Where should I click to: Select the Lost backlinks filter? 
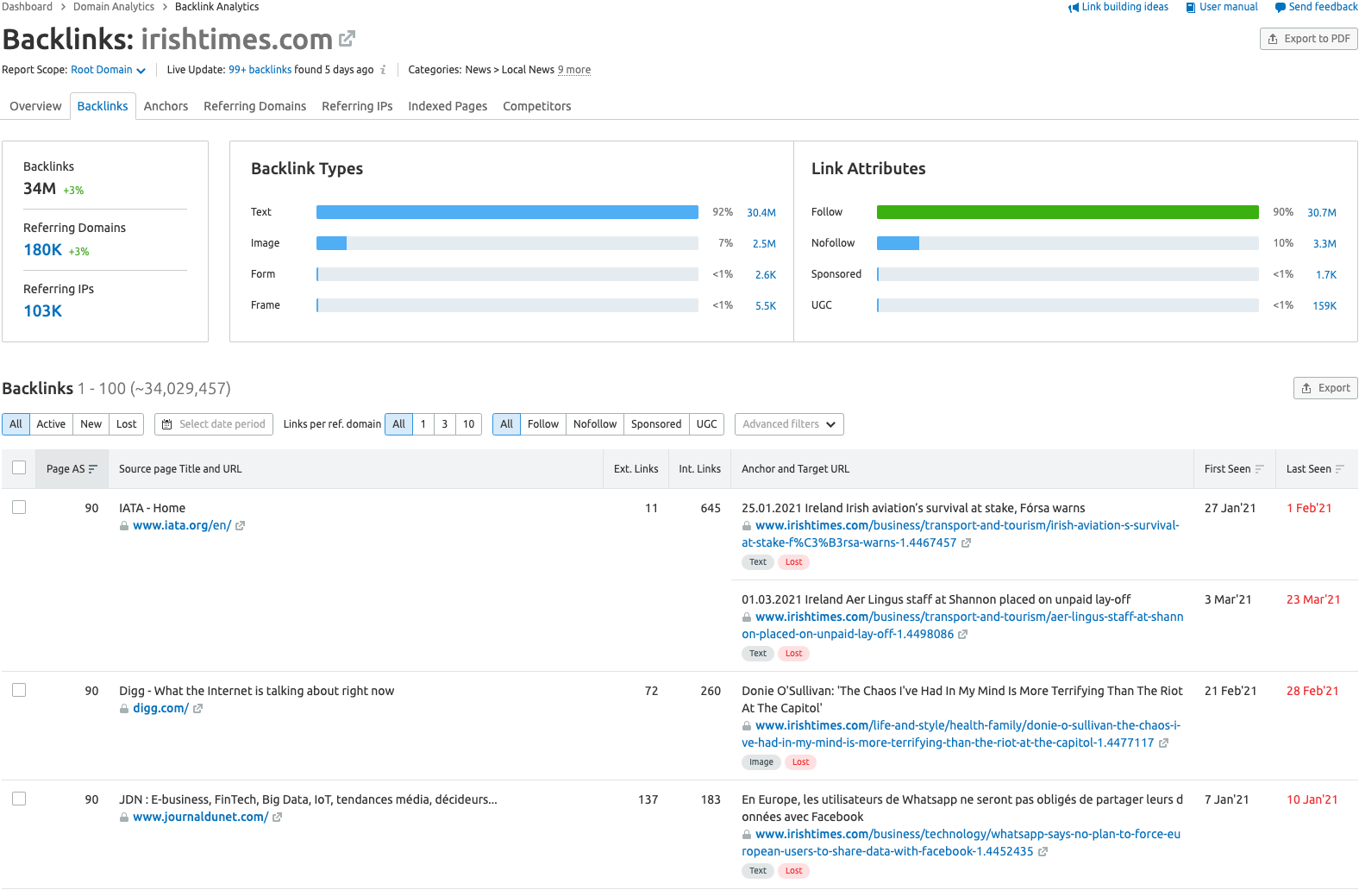pyautogui.click(x=127, y=424)
